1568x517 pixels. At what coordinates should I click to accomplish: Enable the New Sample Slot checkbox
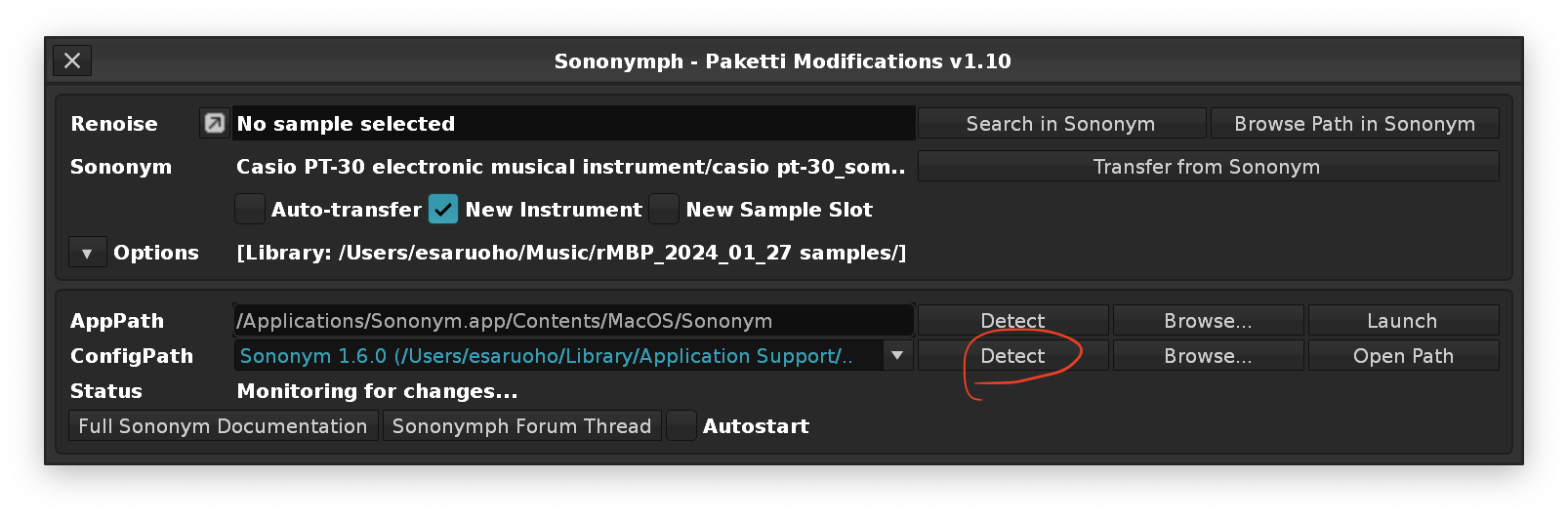tap(664, 209)
